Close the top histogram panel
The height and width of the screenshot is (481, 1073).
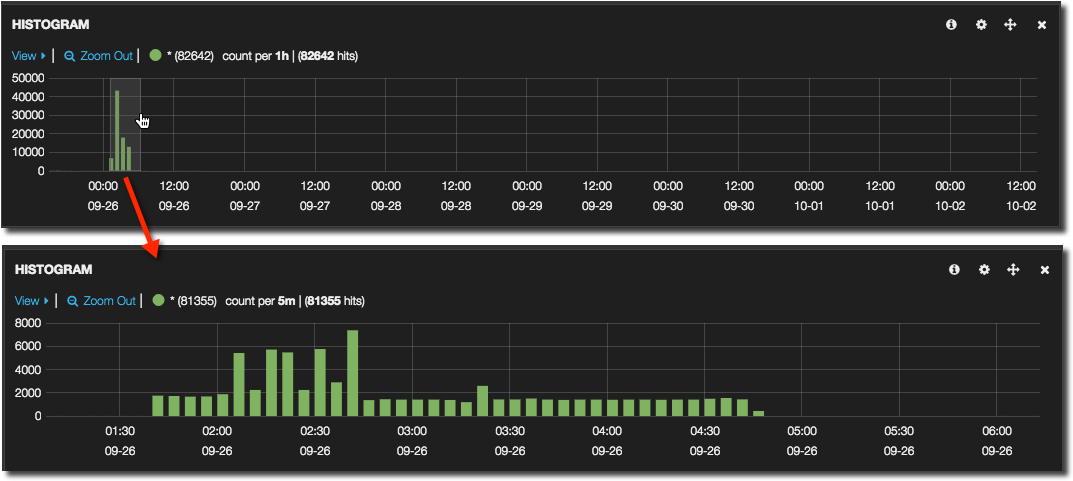click(x=1042, y=25)
